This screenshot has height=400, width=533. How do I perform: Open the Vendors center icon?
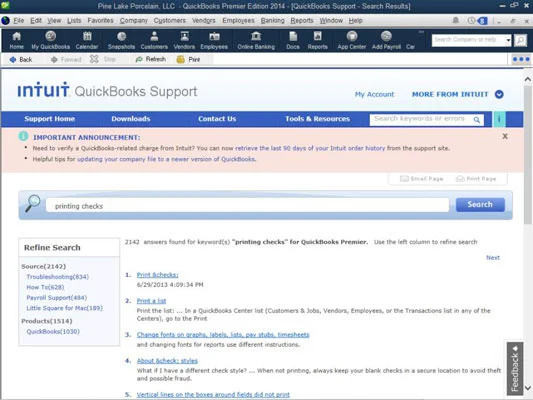pyautogui.click(x=184, y=40)
